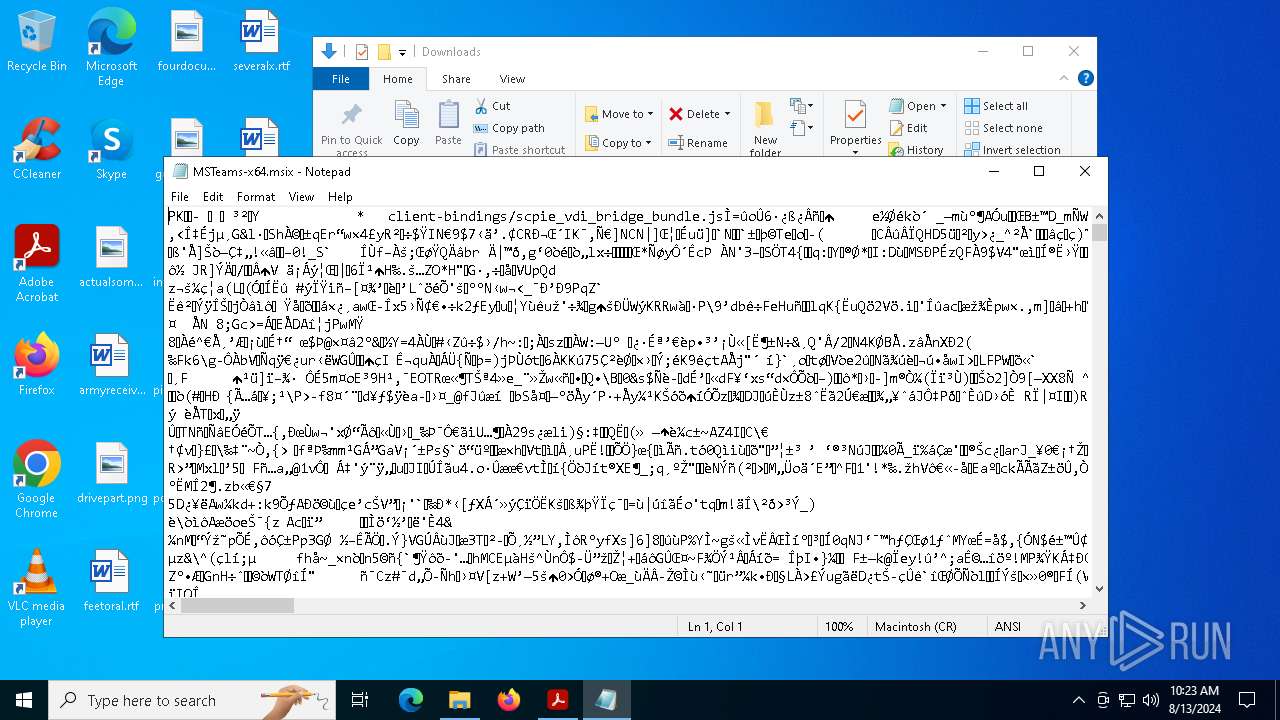Click Select none in Explorer ribbon
Viewport: 1280px width, 720px height.
click(x=1003, y=128)
